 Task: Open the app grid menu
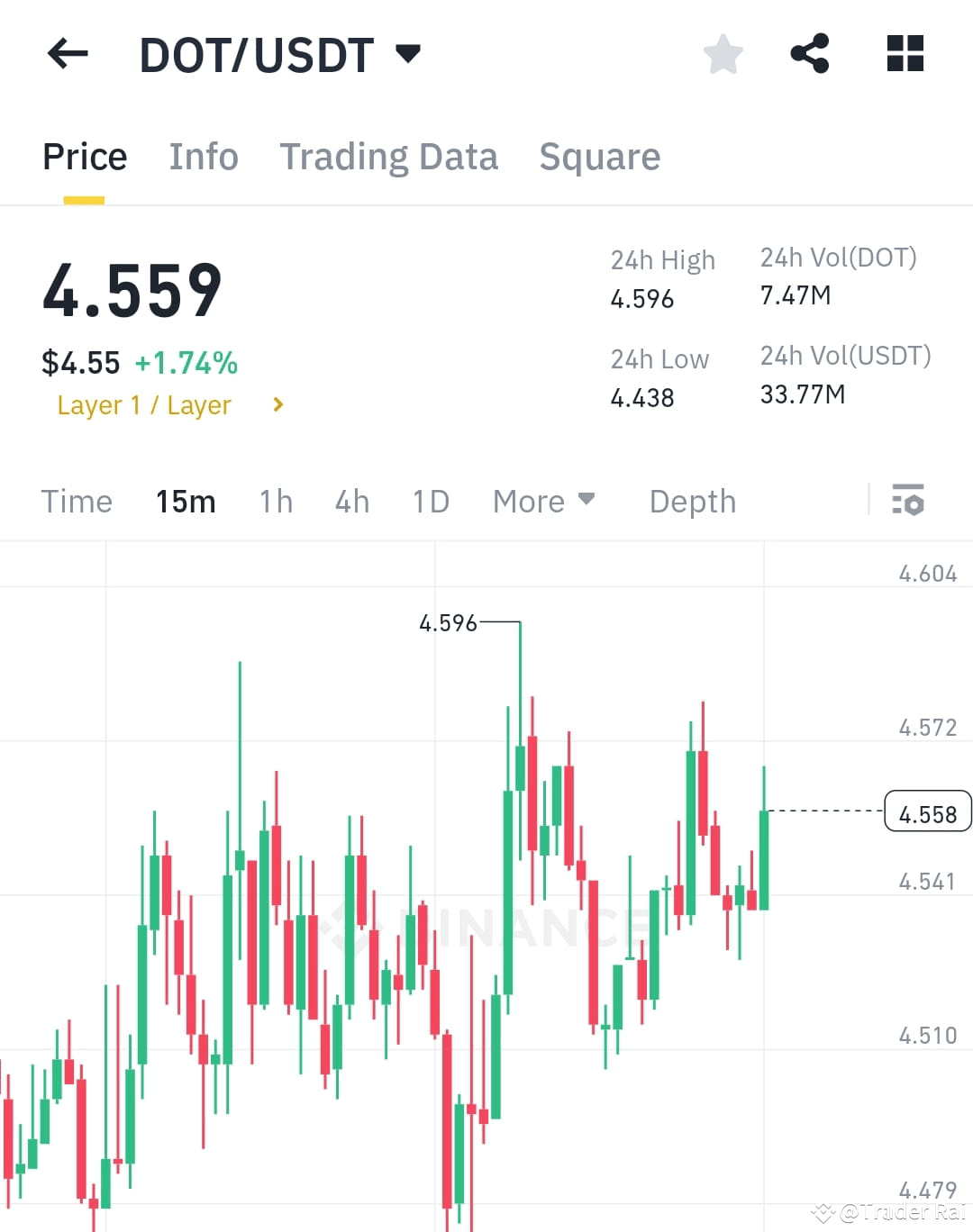click(904, 54)
